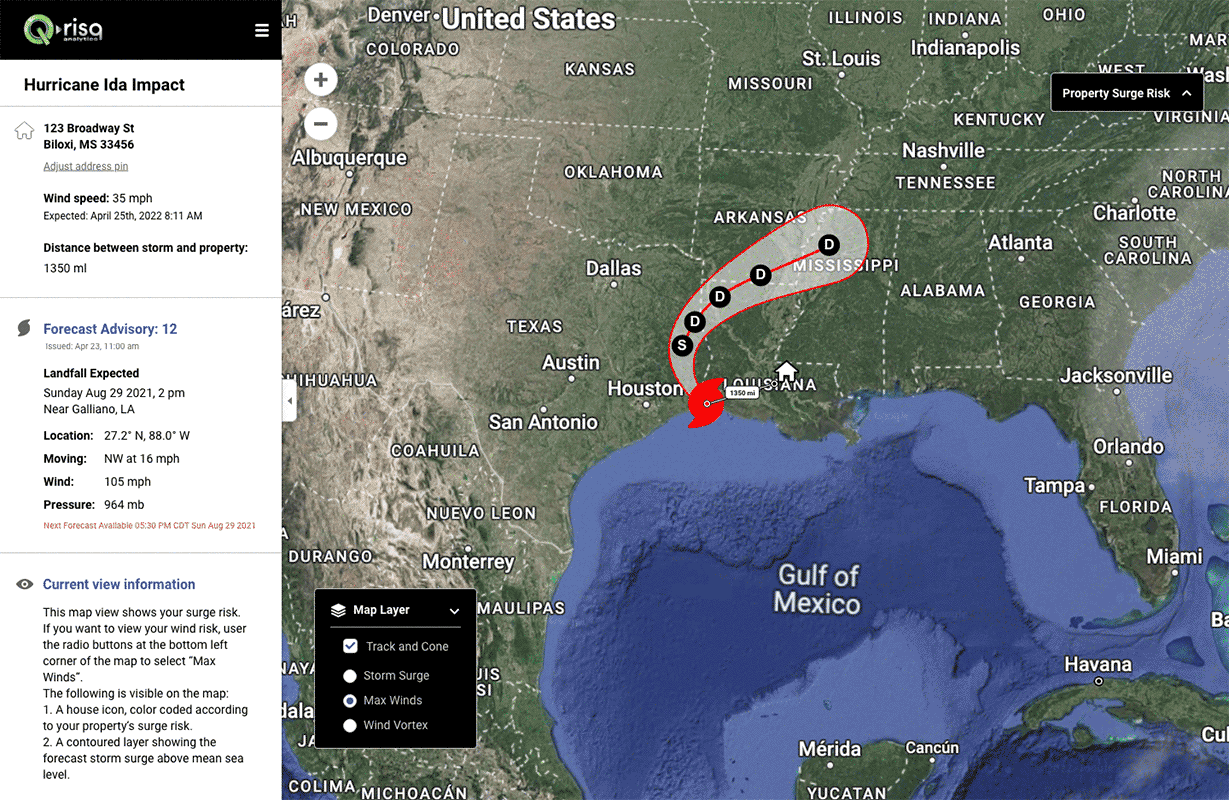Zoom in on the map
Image resolution: width=1229 pixels, height=800 pixels.
[x=320, y=80]
